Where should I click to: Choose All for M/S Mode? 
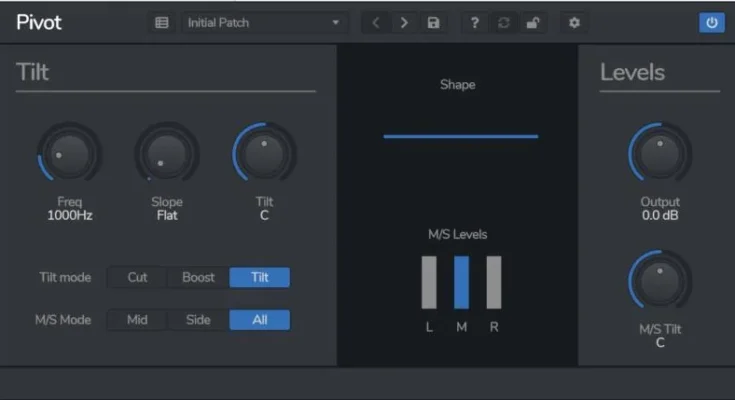point(259,320)
